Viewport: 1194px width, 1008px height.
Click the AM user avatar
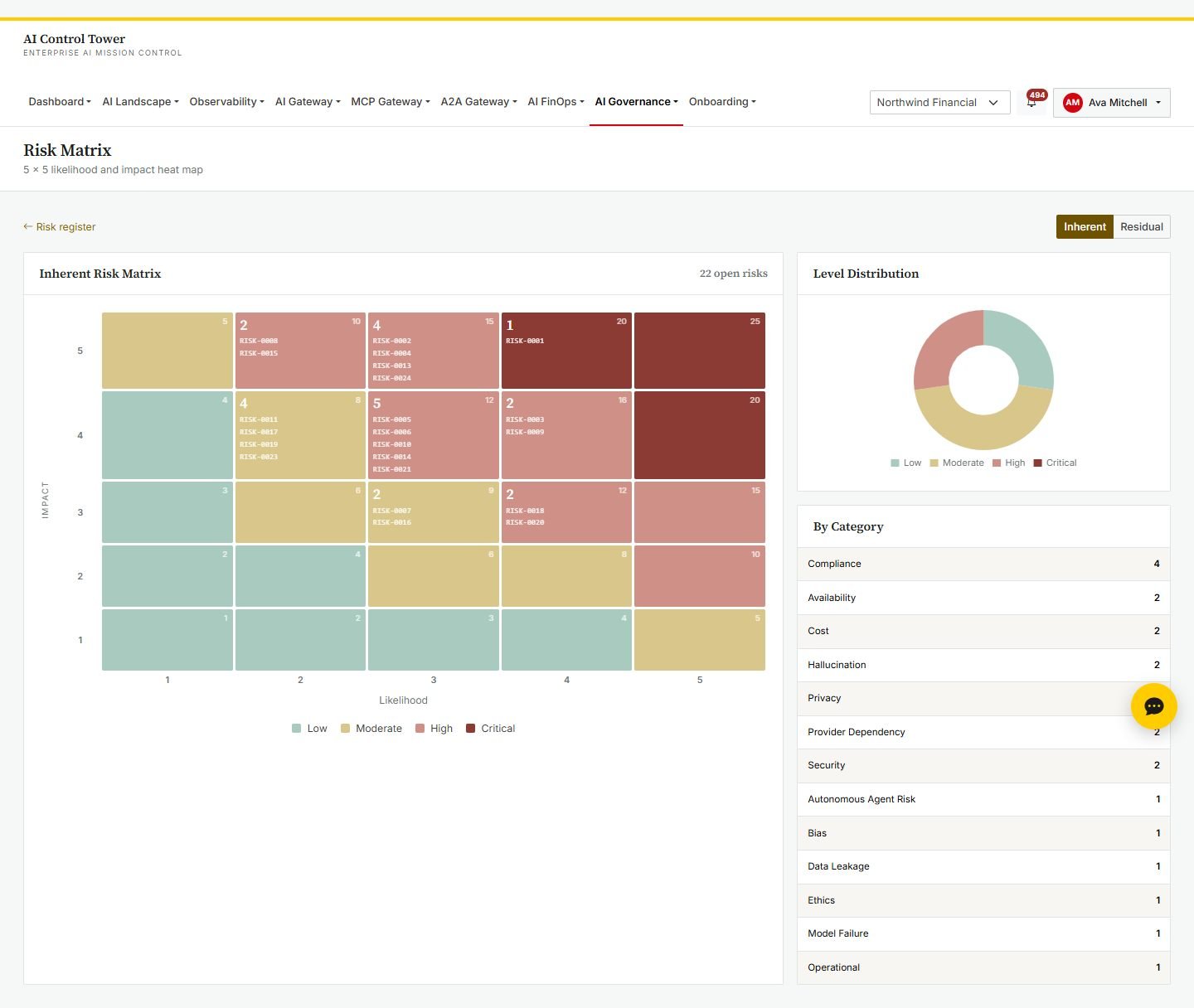tap(1072, 103)
